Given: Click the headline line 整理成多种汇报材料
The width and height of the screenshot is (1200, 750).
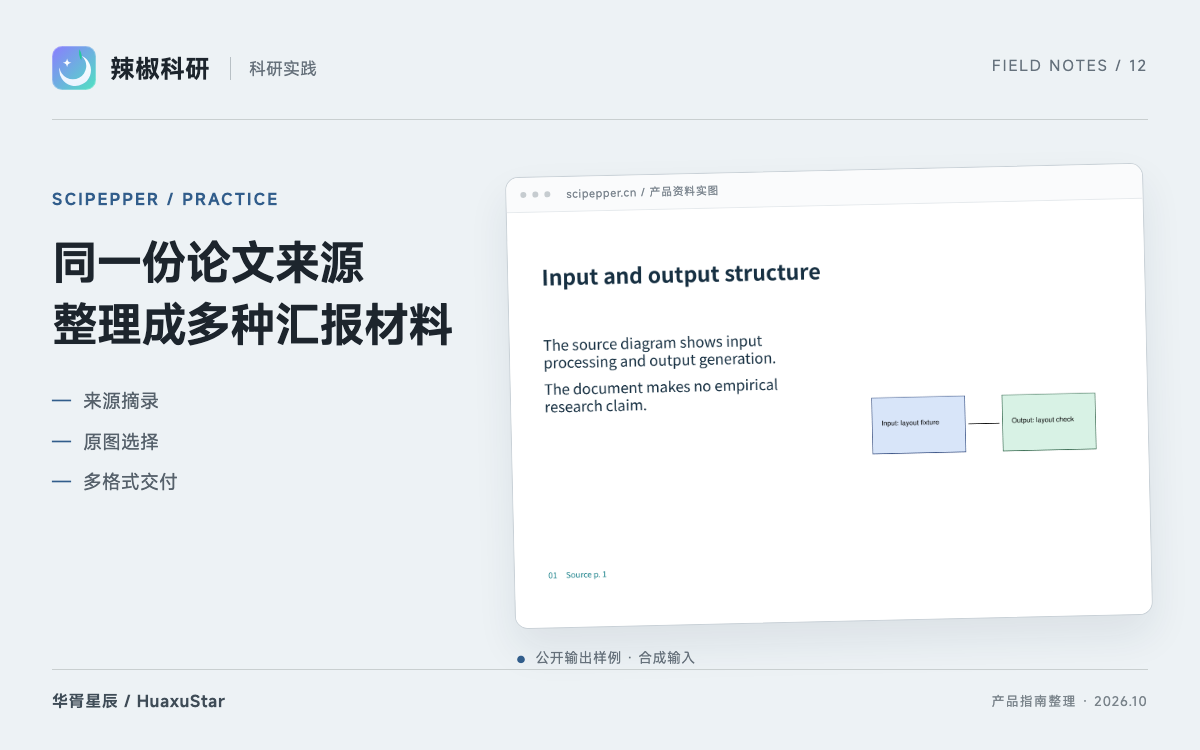Looking at the screenshot, I should tap(253, 326).
